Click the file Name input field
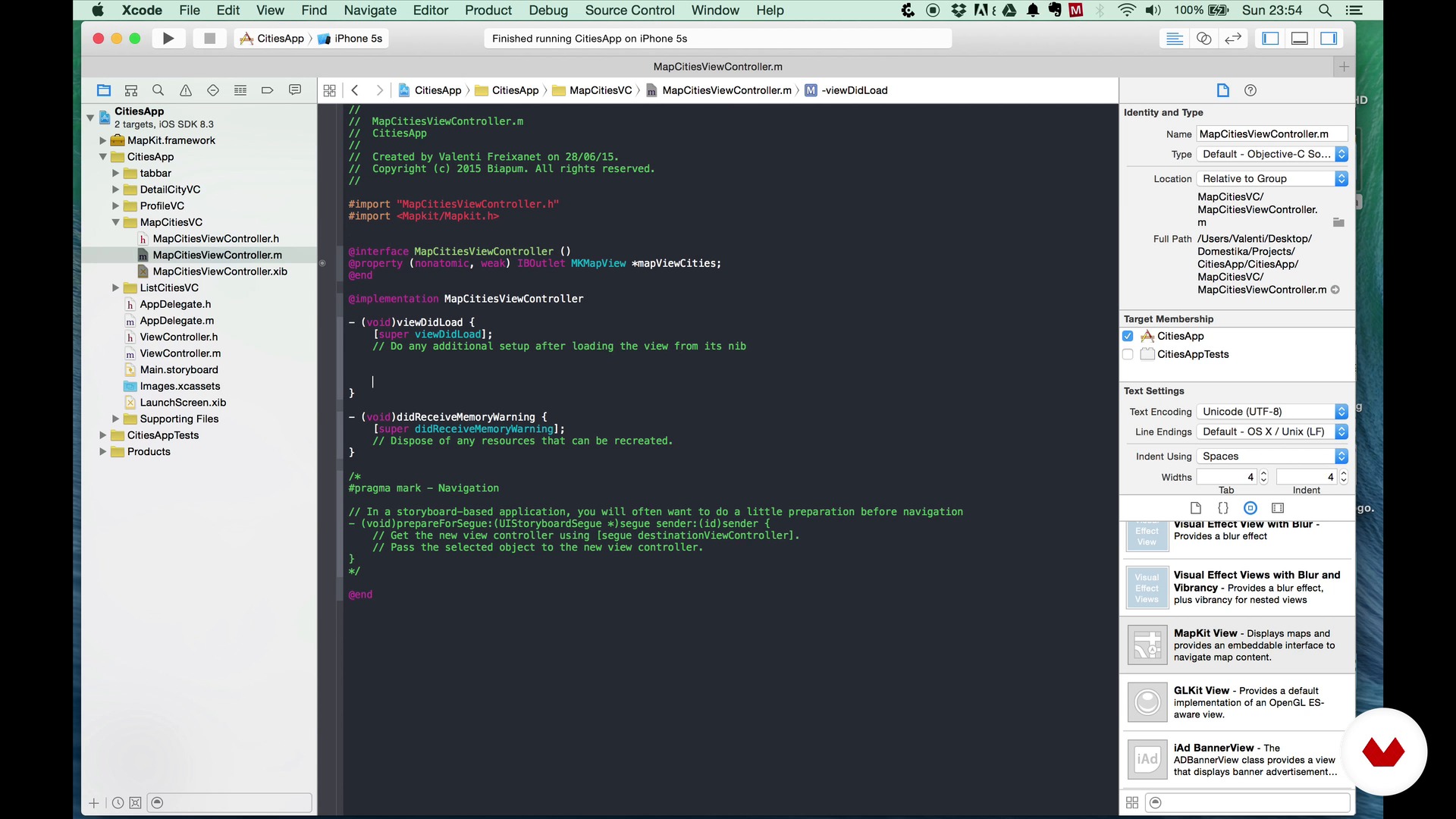 point(1272,134)
